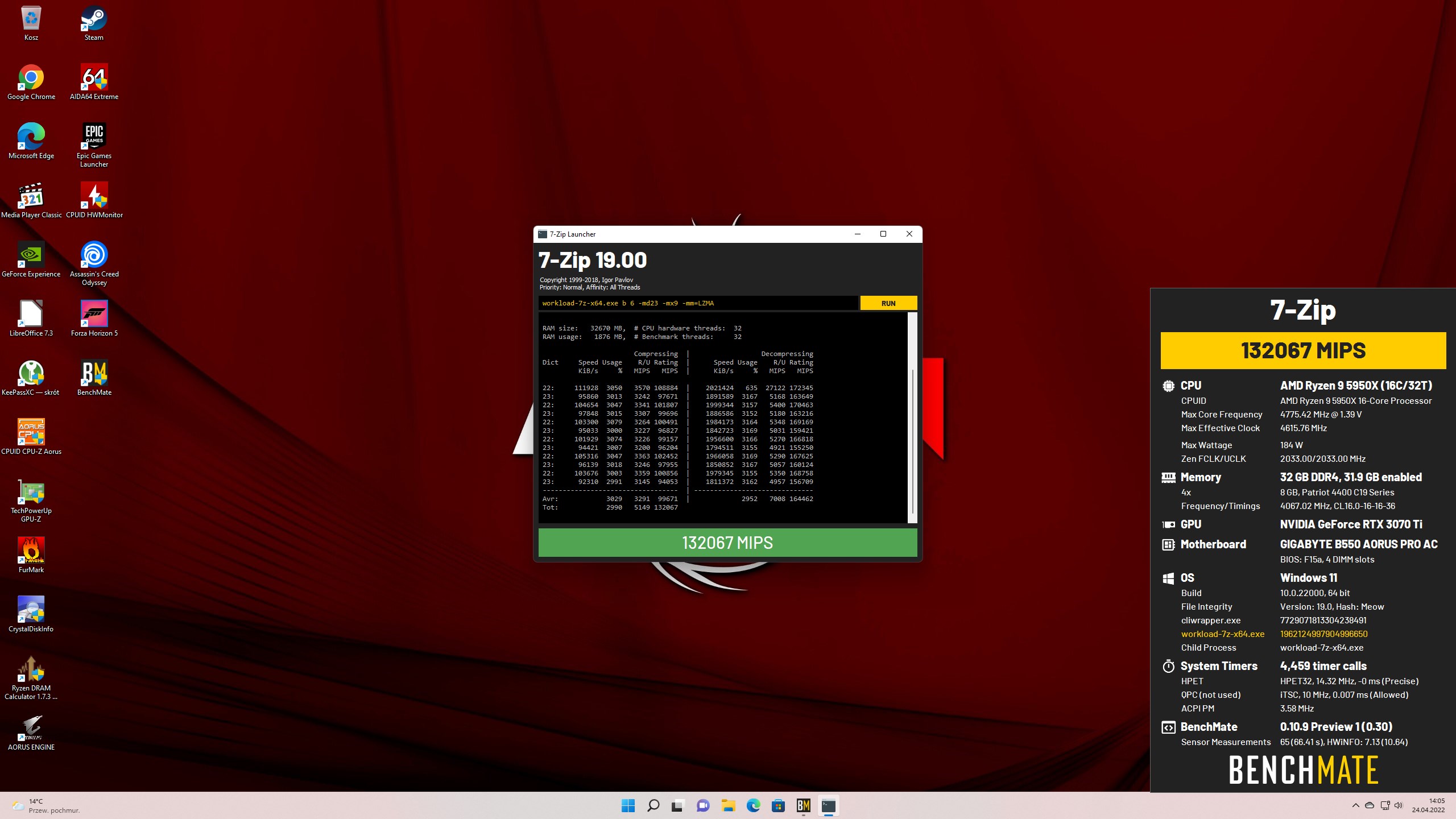Viewport: 1456px width, 819px height.
Task: Minimize the 7-Zip Launcher window
Action: click(858, 234)
